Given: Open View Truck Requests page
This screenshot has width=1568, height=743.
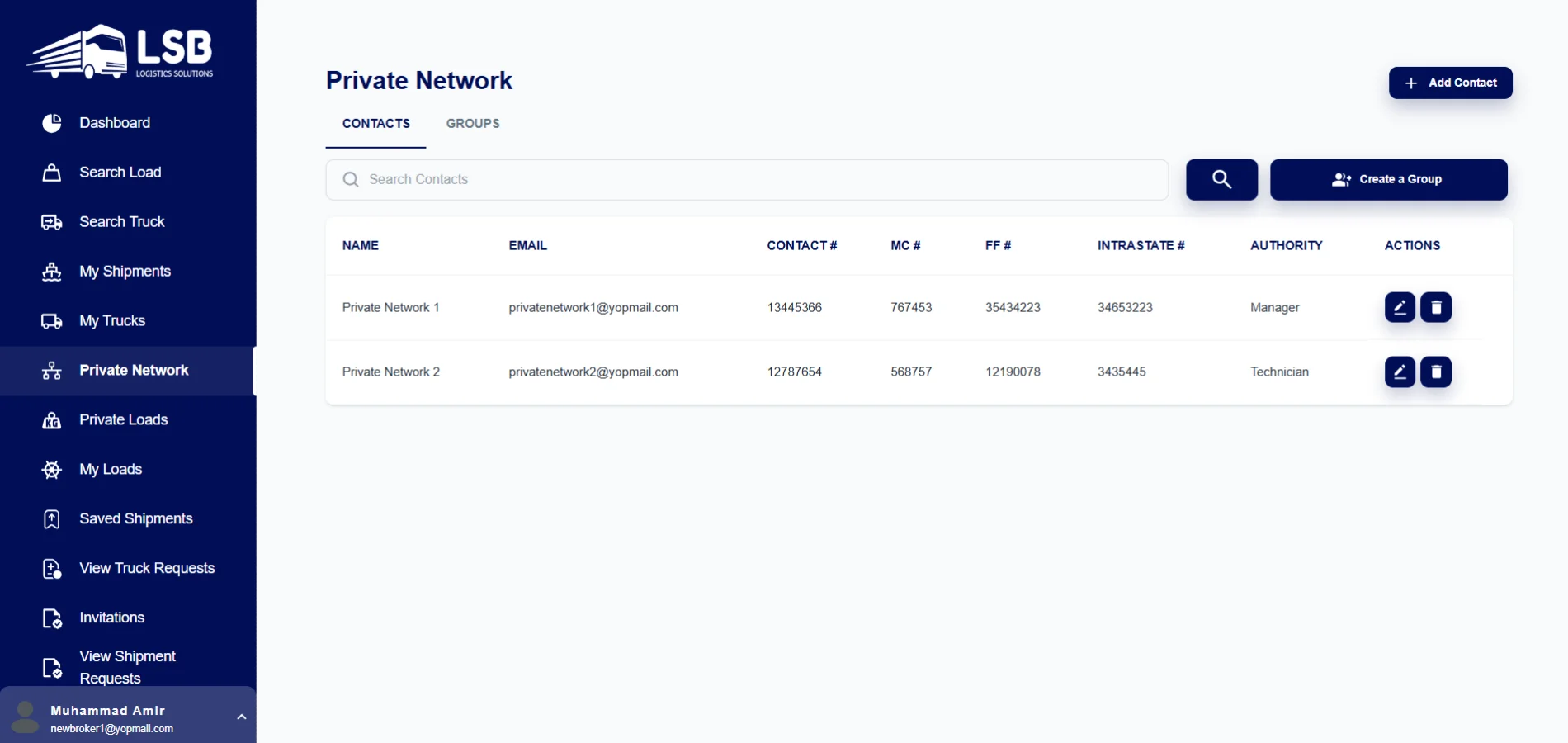Looking at the screenshot, I should (146, 569).
